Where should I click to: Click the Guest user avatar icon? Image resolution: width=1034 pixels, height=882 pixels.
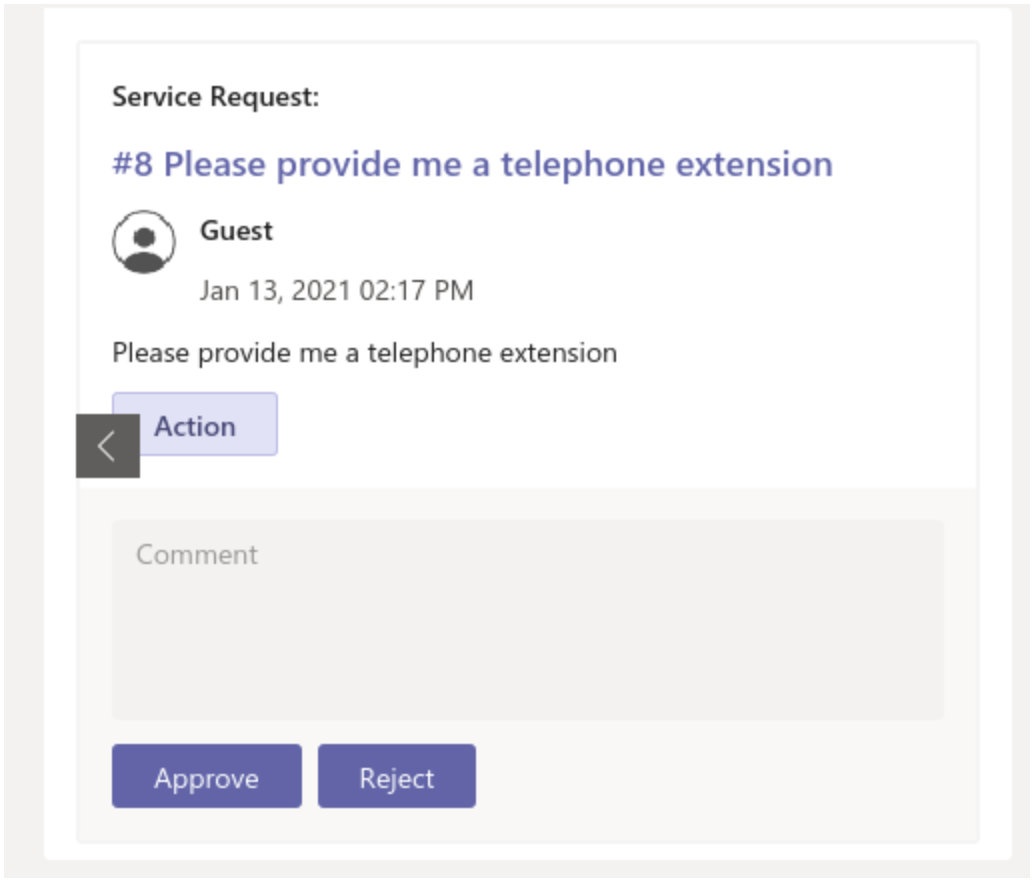(144, 241)
